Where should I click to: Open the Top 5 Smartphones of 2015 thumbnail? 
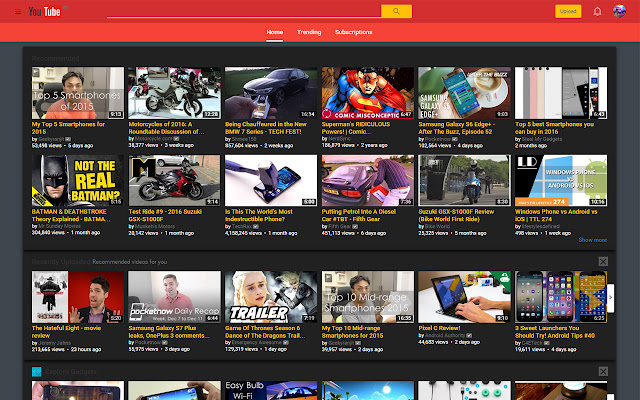click(x=78, y=93)
